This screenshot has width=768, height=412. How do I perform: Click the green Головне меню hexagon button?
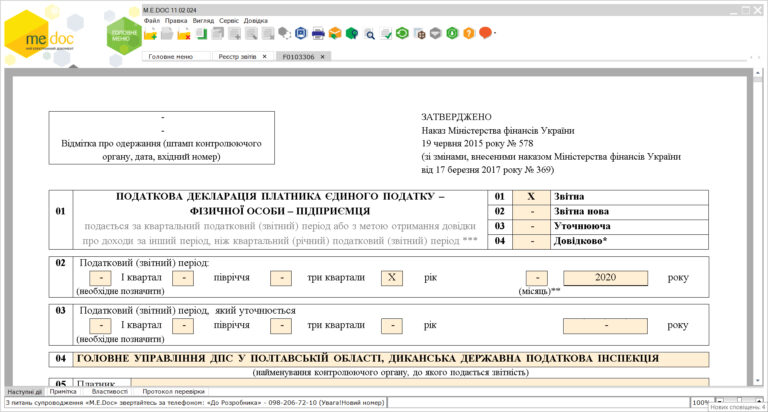point(123,34)
